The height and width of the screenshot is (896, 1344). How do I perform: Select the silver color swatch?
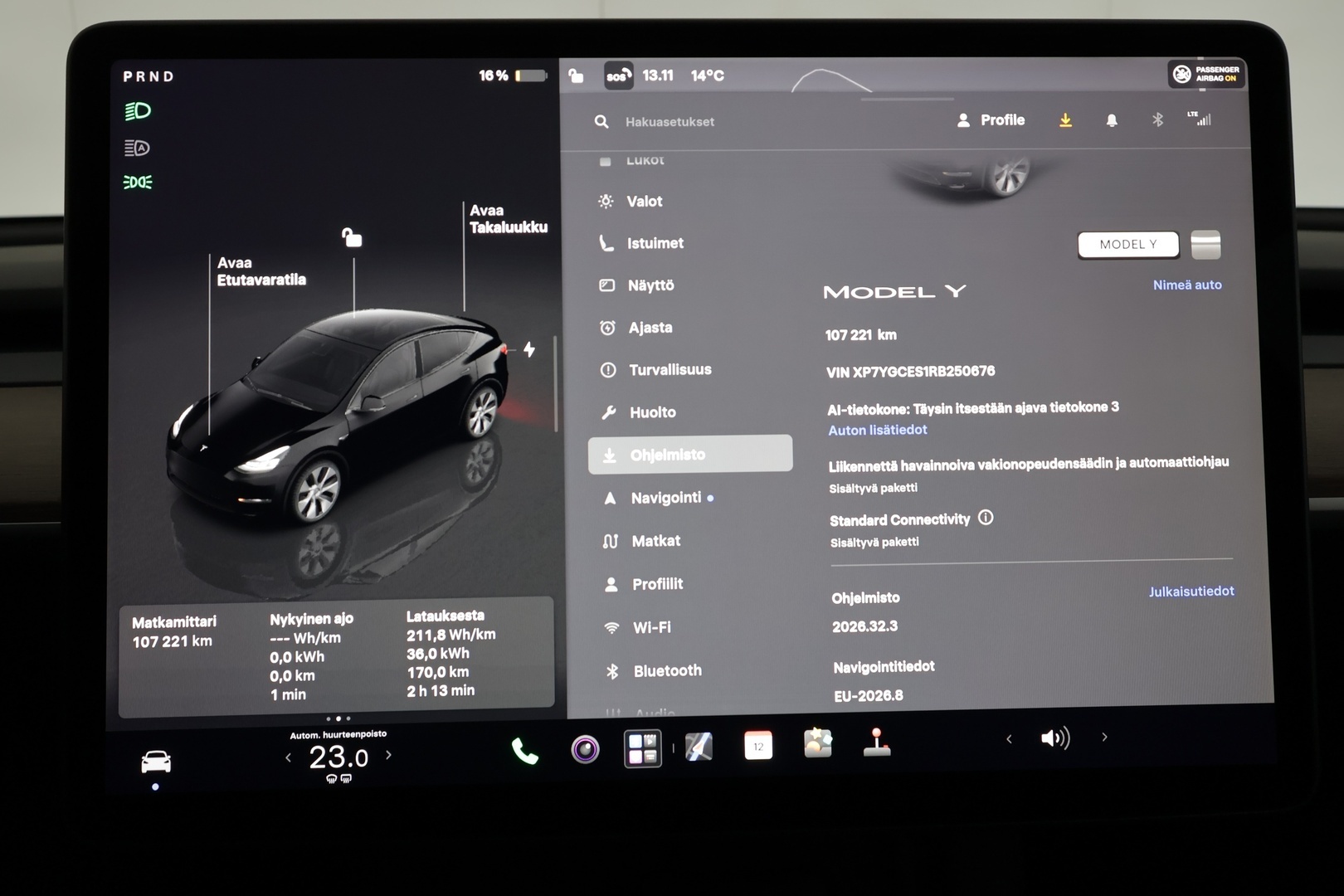(x=1205, y=245)
